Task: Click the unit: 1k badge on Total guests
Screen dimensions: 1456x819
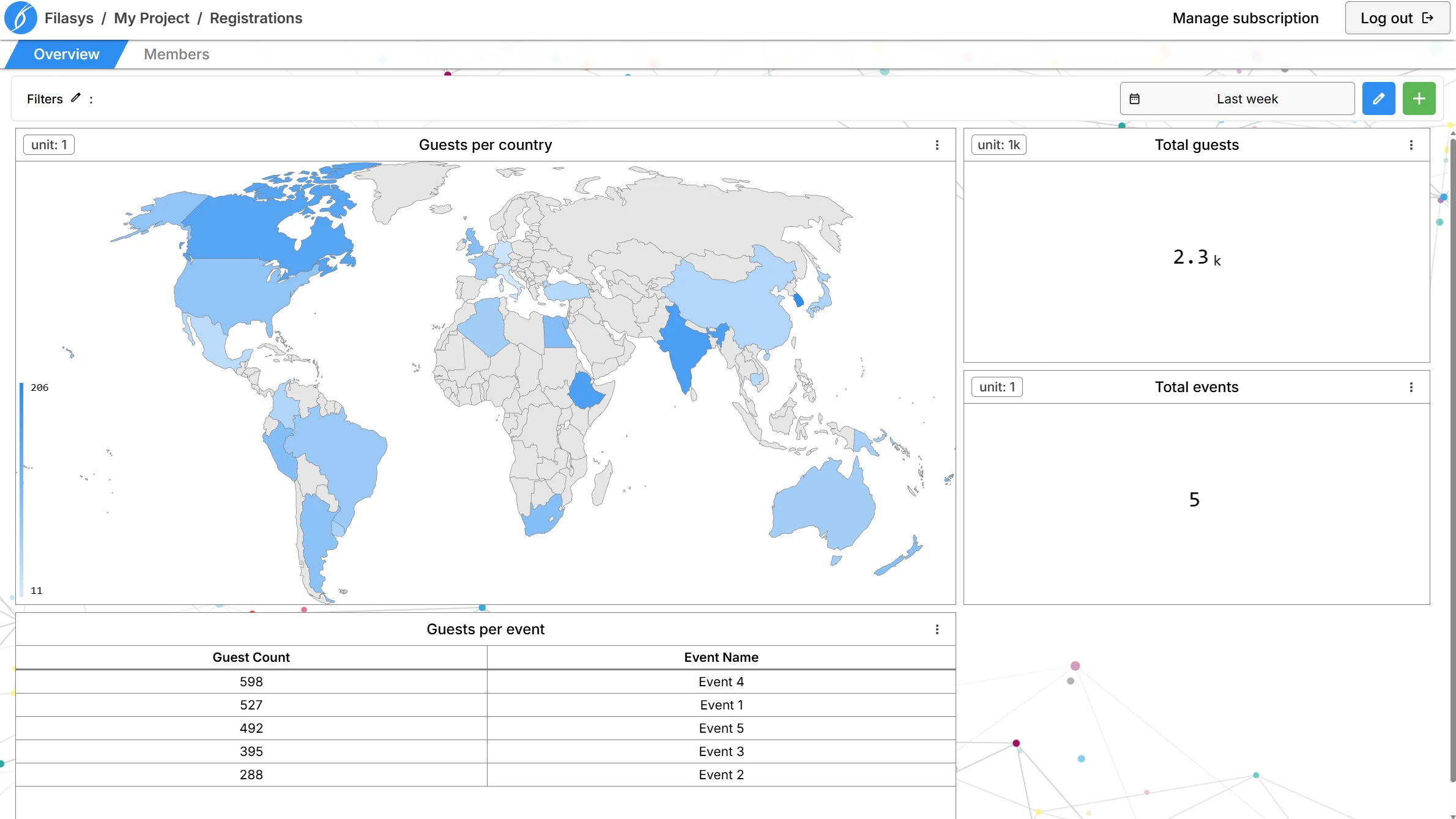Action: click(x=998, y=145)
